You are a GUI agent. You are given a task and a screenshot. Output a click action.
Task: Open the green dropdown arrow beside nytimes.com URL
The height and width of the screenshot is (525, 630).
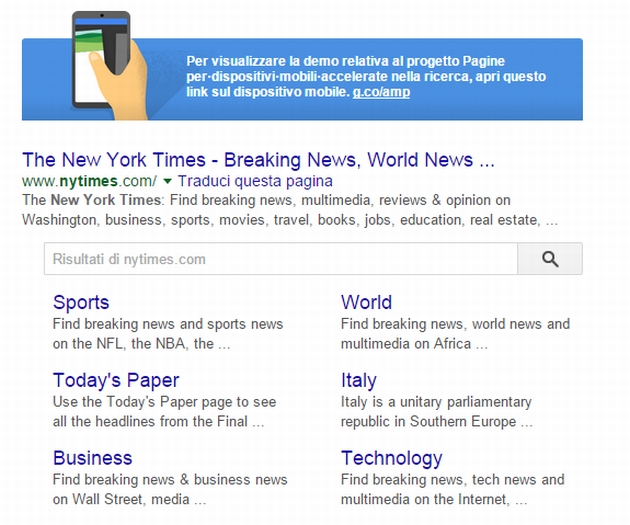tap(168, 182)
